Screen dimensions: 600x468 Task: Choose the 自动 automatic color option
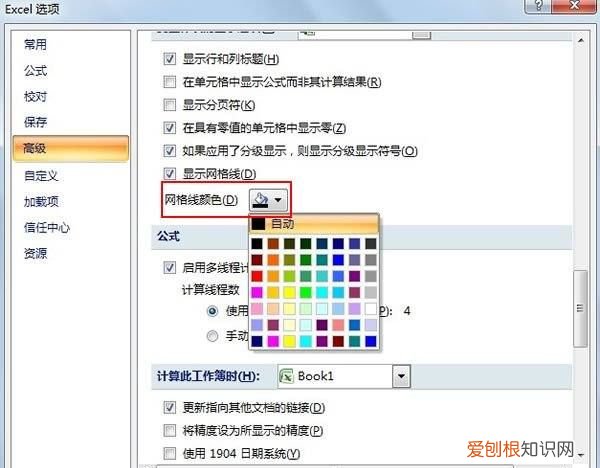314,224
